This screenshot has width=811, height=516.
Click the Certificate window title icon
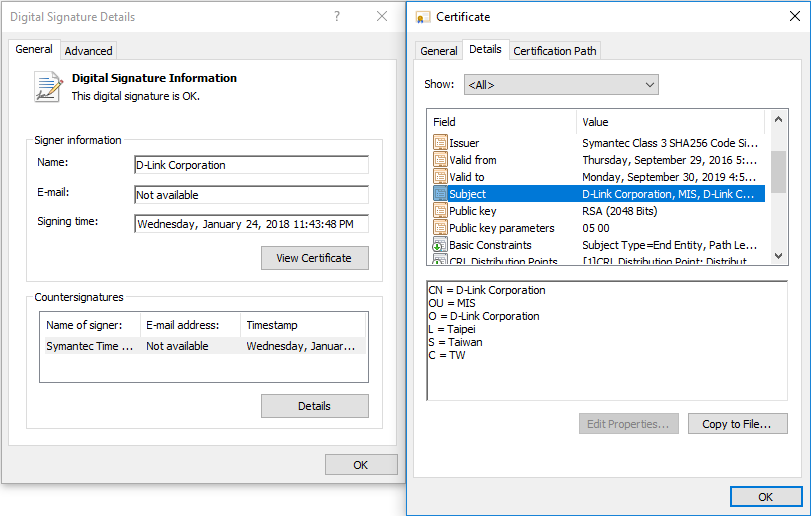pos(423,17)
